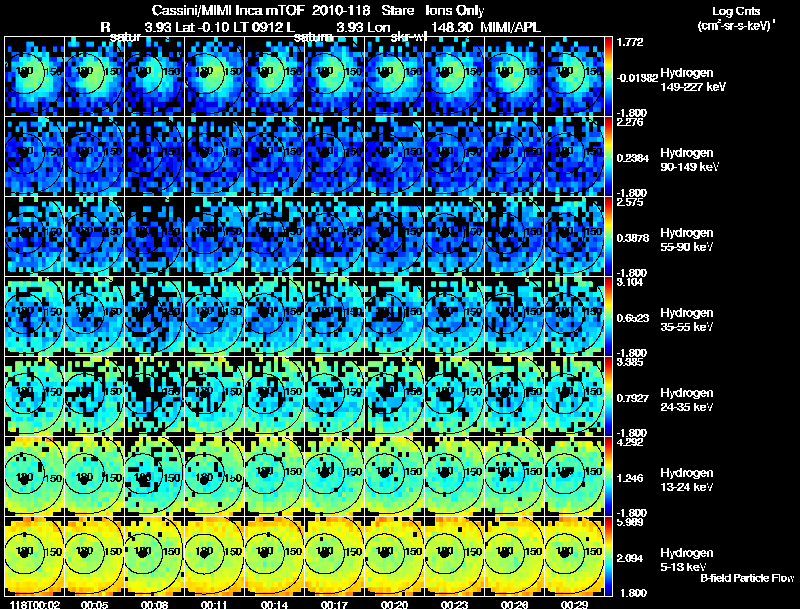Viewport: 800px width, 609px height.
Task: Click the 00:29 time label
Action: [x=574, y=604]
